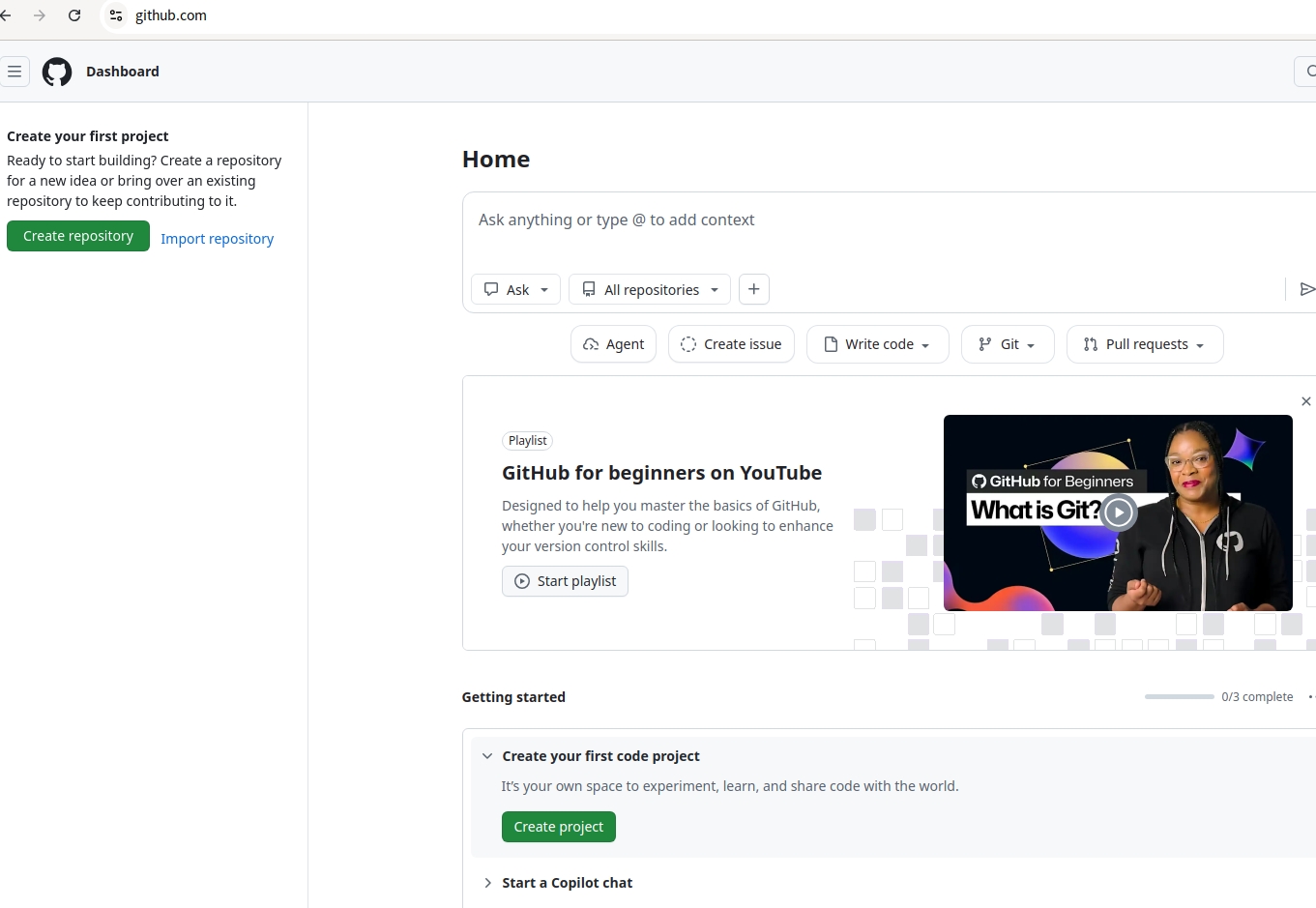Expand the Git dropdown
This screenshot has height=908, width=1316.
tap(1008, 344)
